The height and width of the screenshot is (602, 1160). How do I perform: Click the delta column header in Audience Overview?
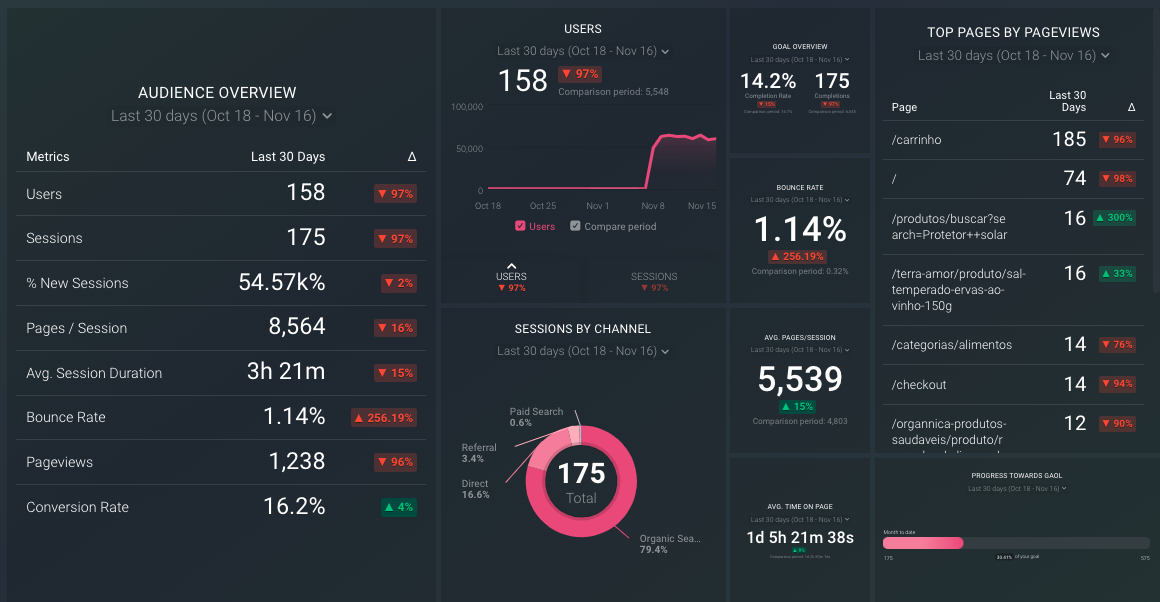412,157
